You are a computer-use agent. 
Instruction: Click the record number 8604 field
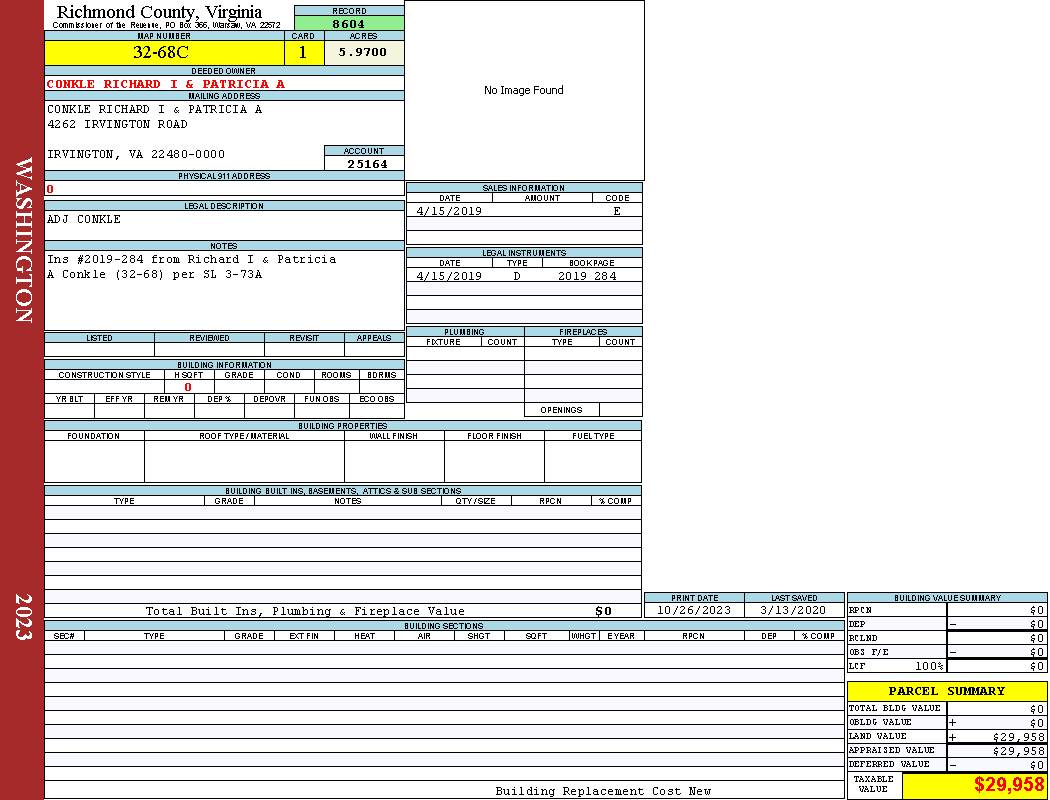click(349, 23)
